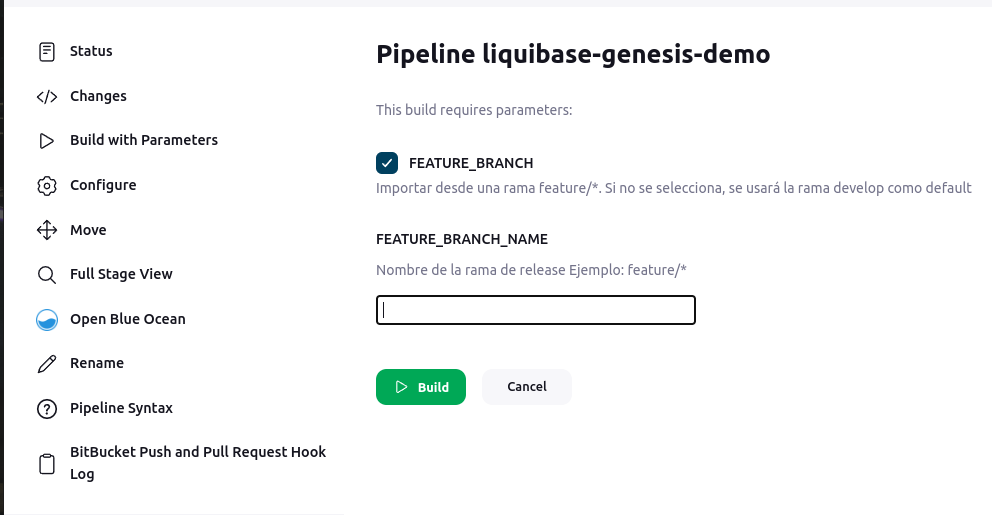Start the pipeline with the Build button
The image size is (992, 515).
coord(421,387)
